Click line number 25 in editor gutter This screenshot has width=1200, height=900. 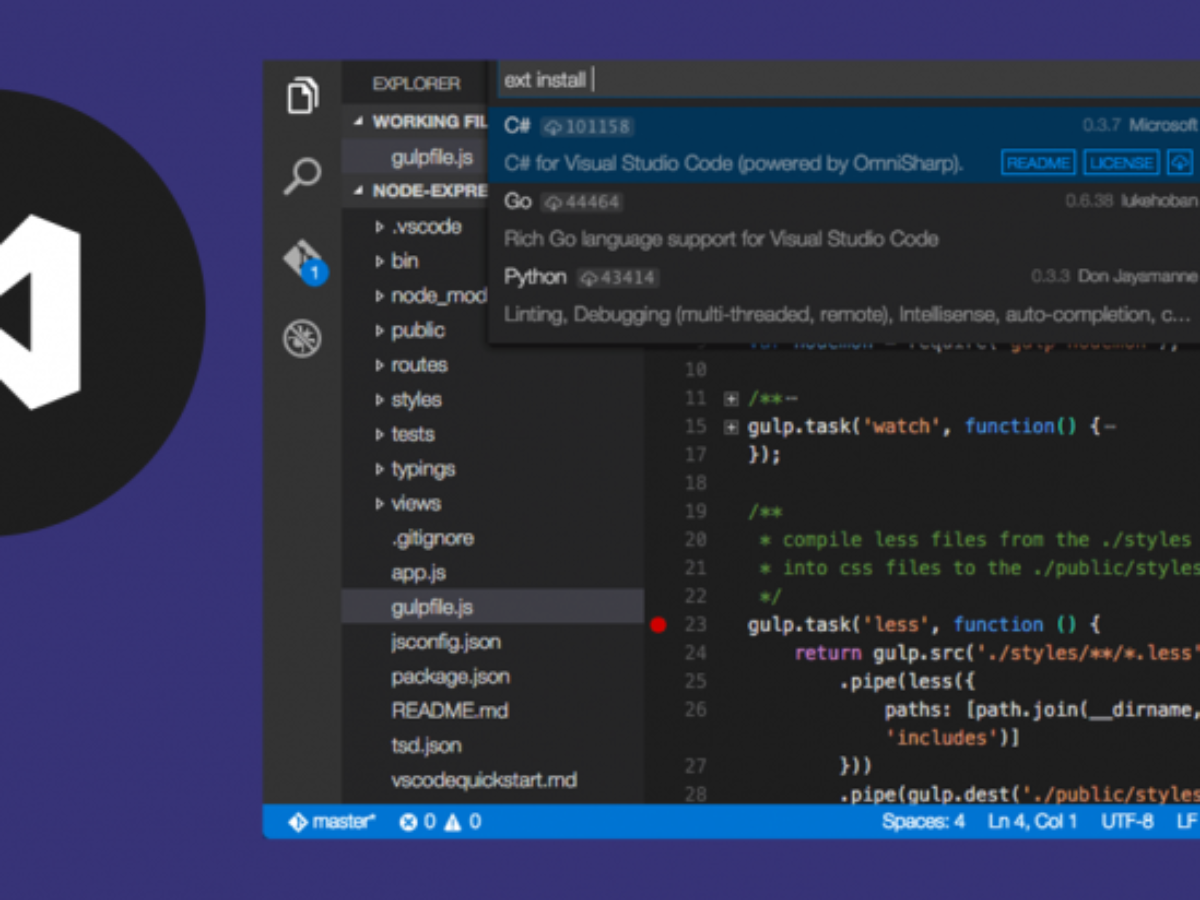coord(696,682)
